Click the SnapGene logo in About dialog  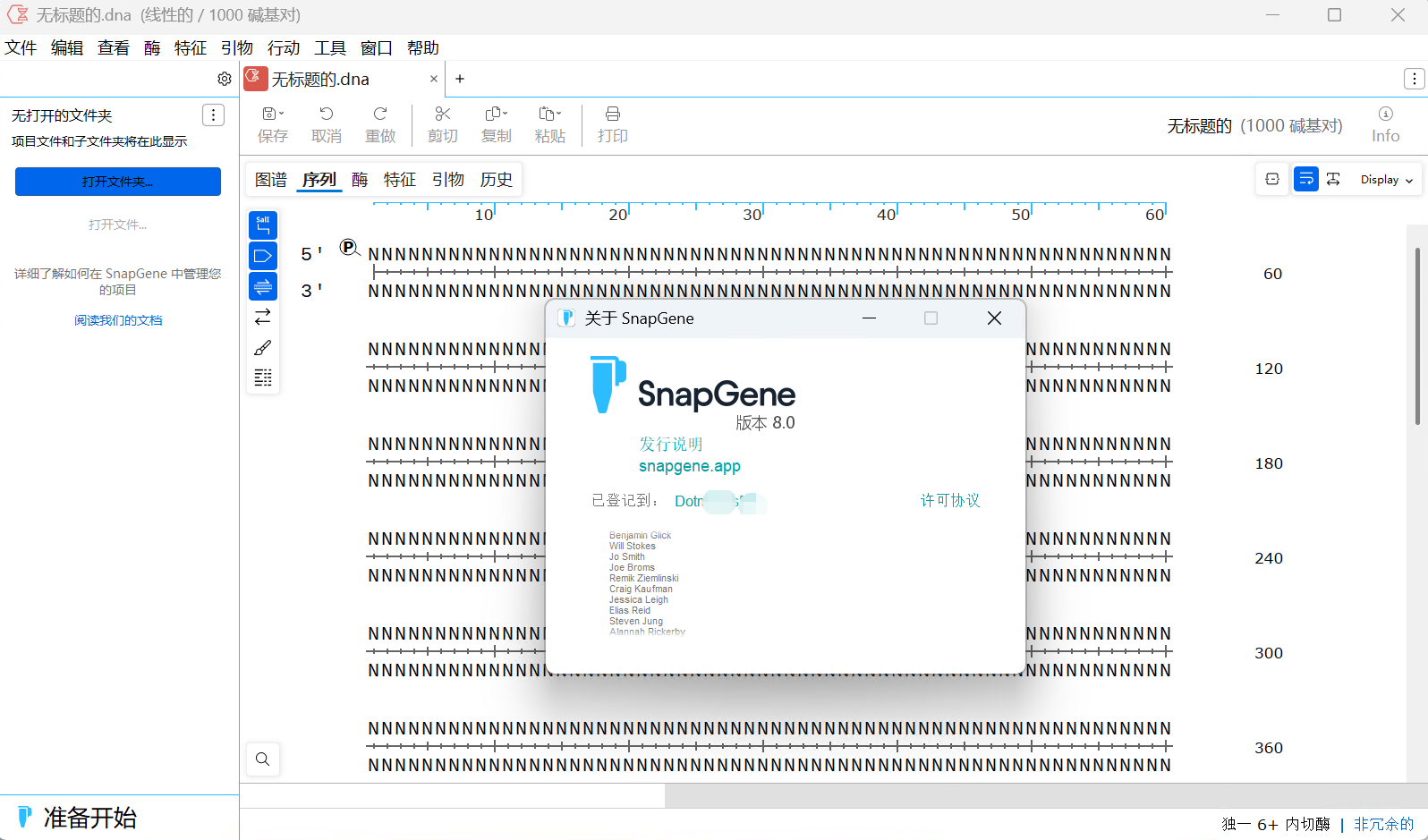[693, 386]
